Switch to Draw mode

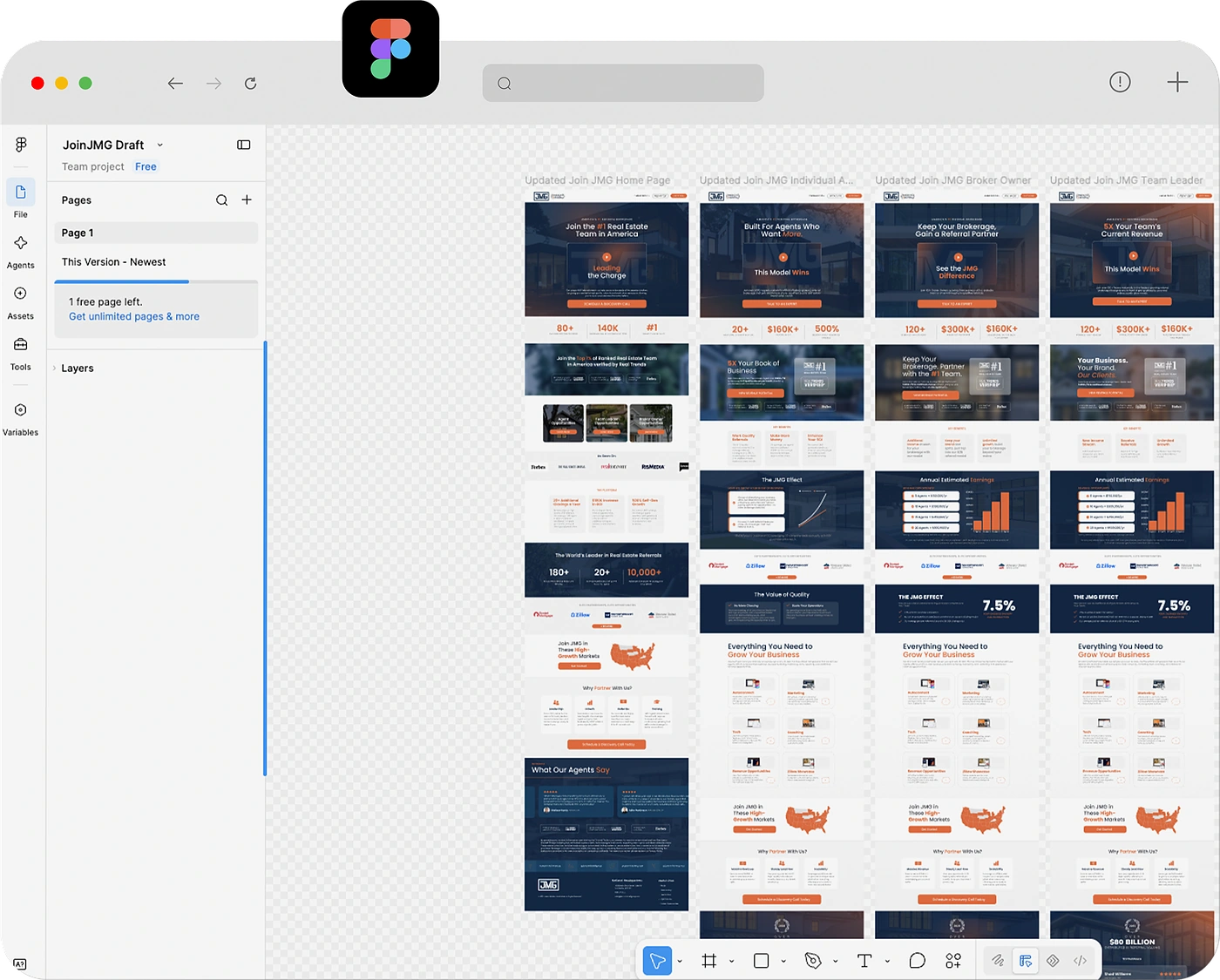click(998, 961)
